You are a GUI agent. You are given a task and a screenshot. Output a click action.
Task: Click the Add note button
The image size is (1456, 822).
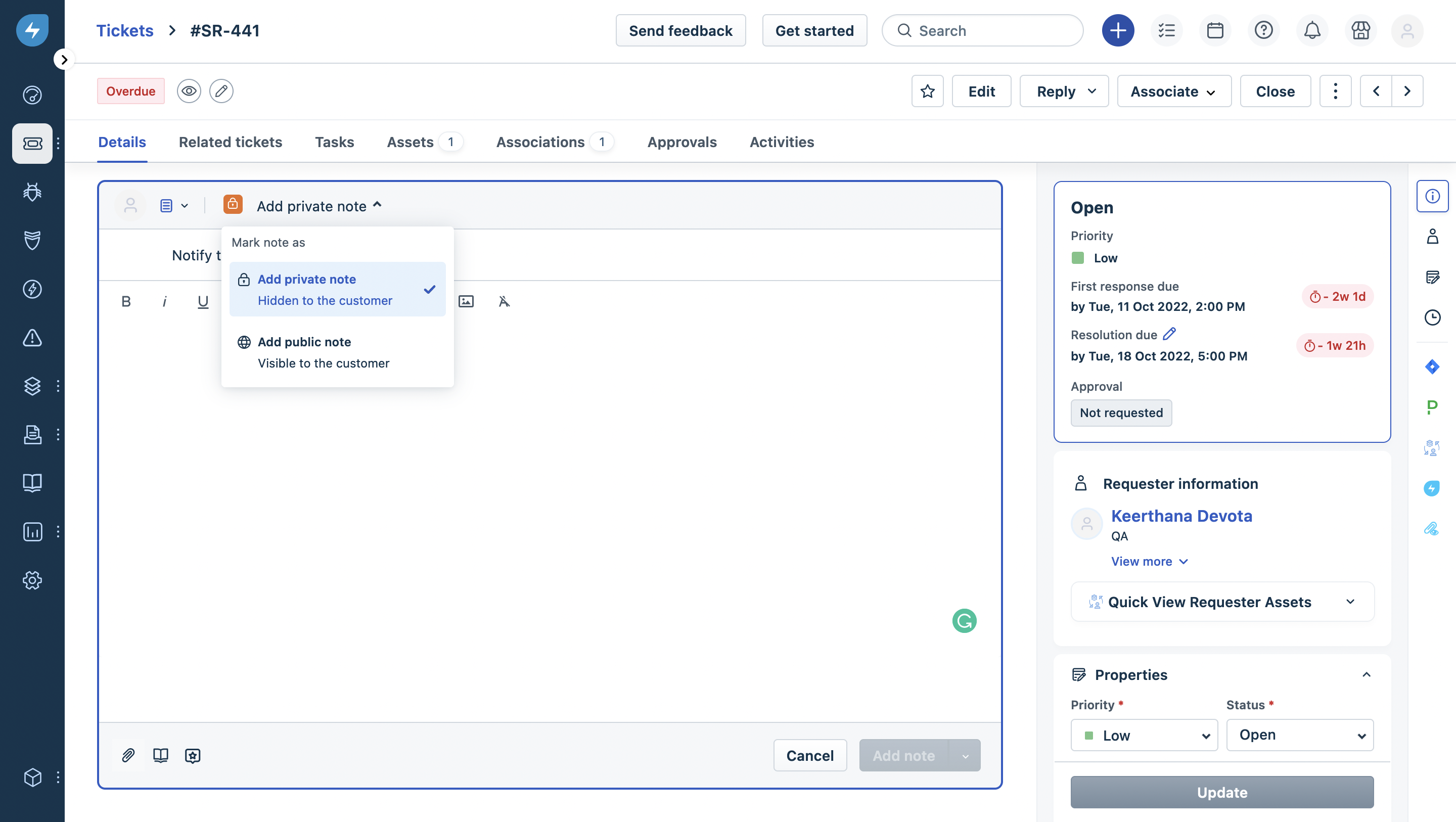click(904, 755)
